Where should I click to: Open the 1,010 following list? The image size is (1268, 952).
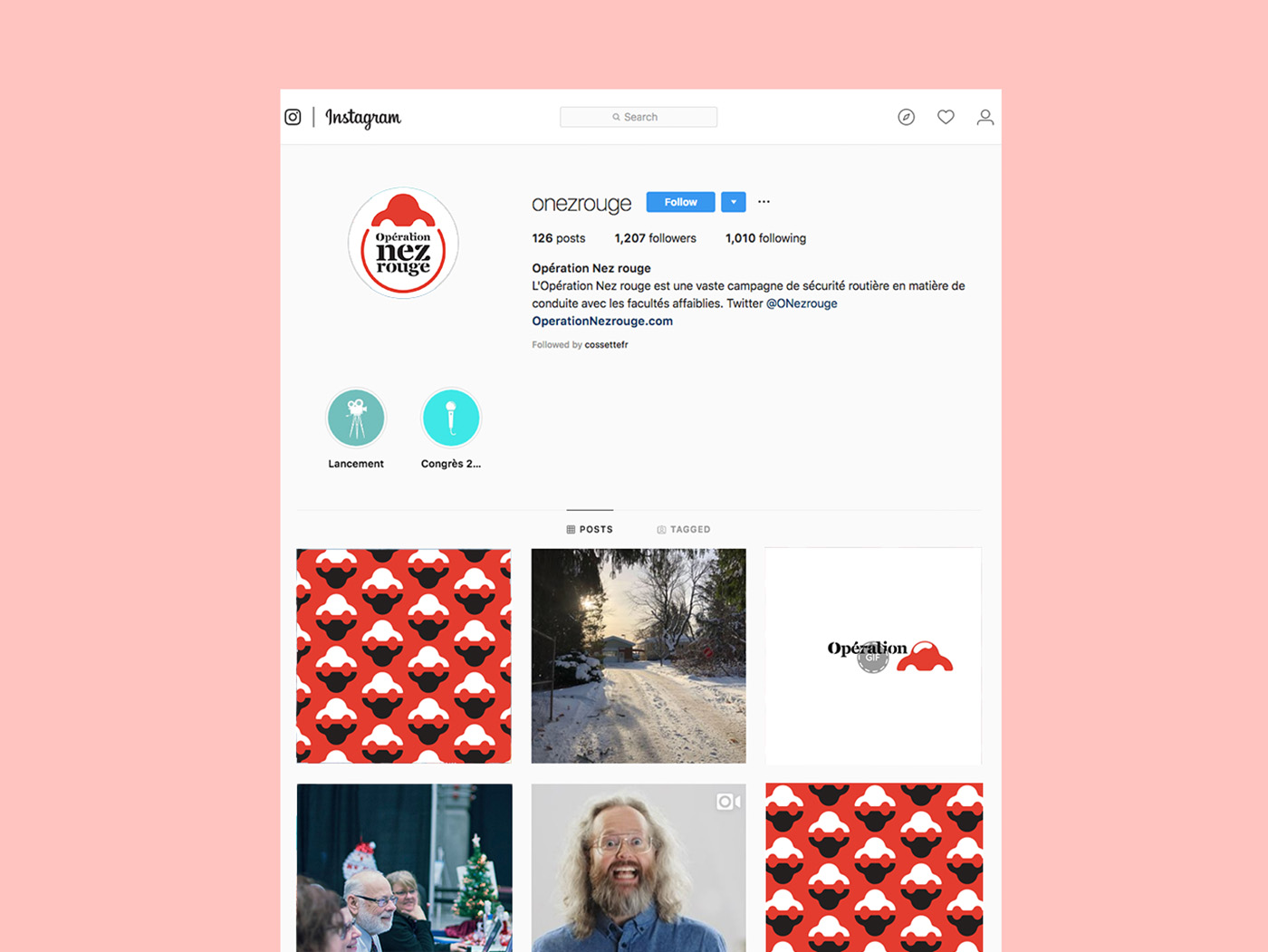click(x=765, y=238)
